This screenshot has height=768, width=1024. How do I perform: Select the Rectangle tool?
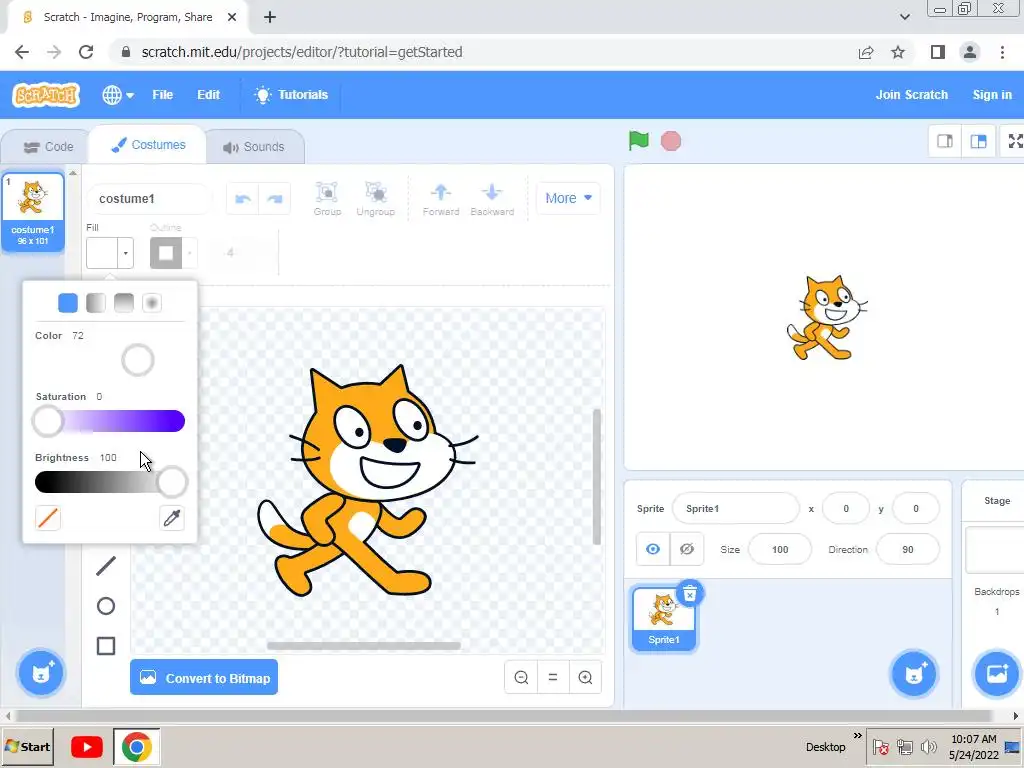click(x=106, y=646)
